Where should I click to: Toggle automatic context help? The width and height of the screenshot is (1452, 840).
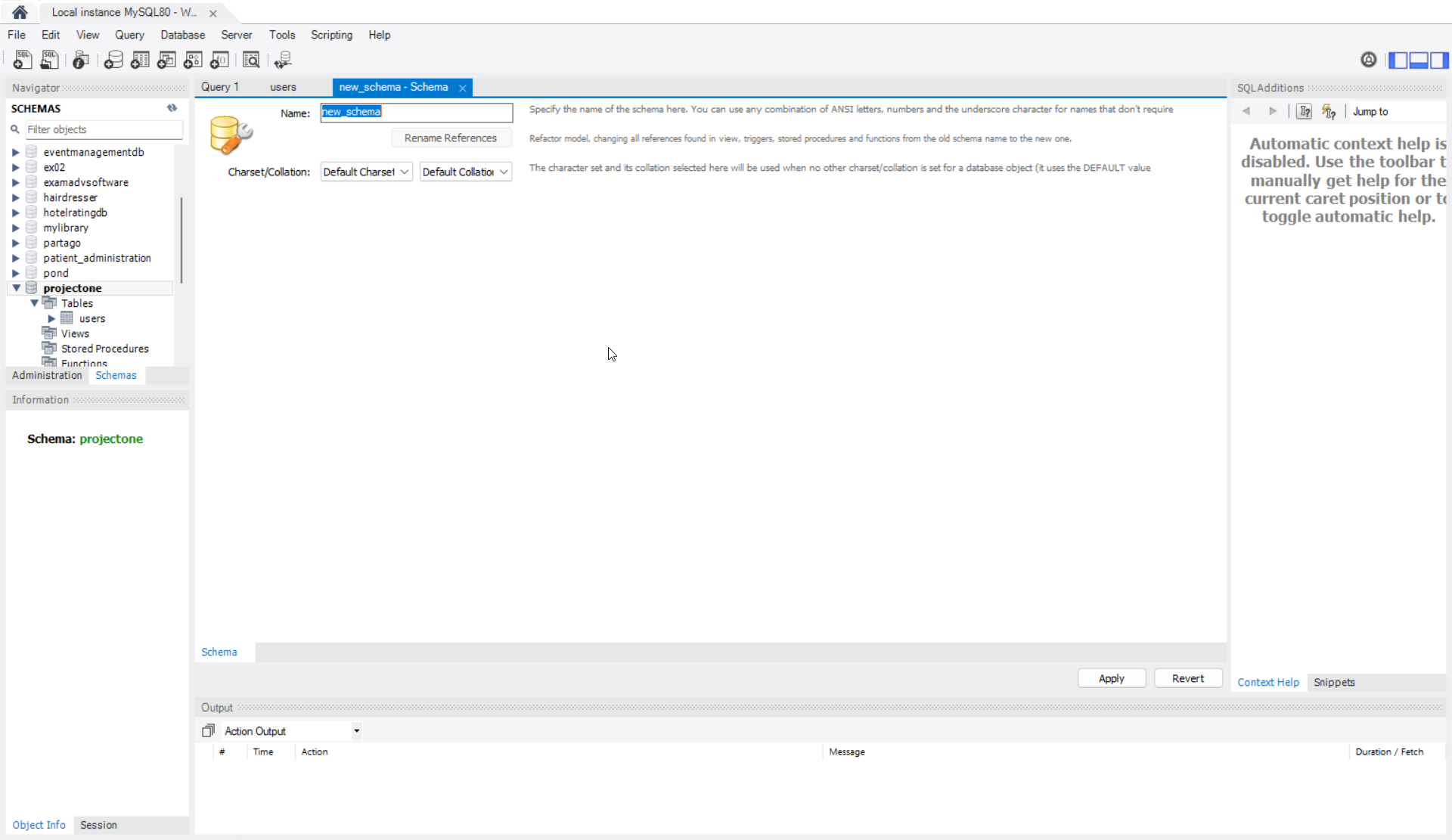point(1329,111)
